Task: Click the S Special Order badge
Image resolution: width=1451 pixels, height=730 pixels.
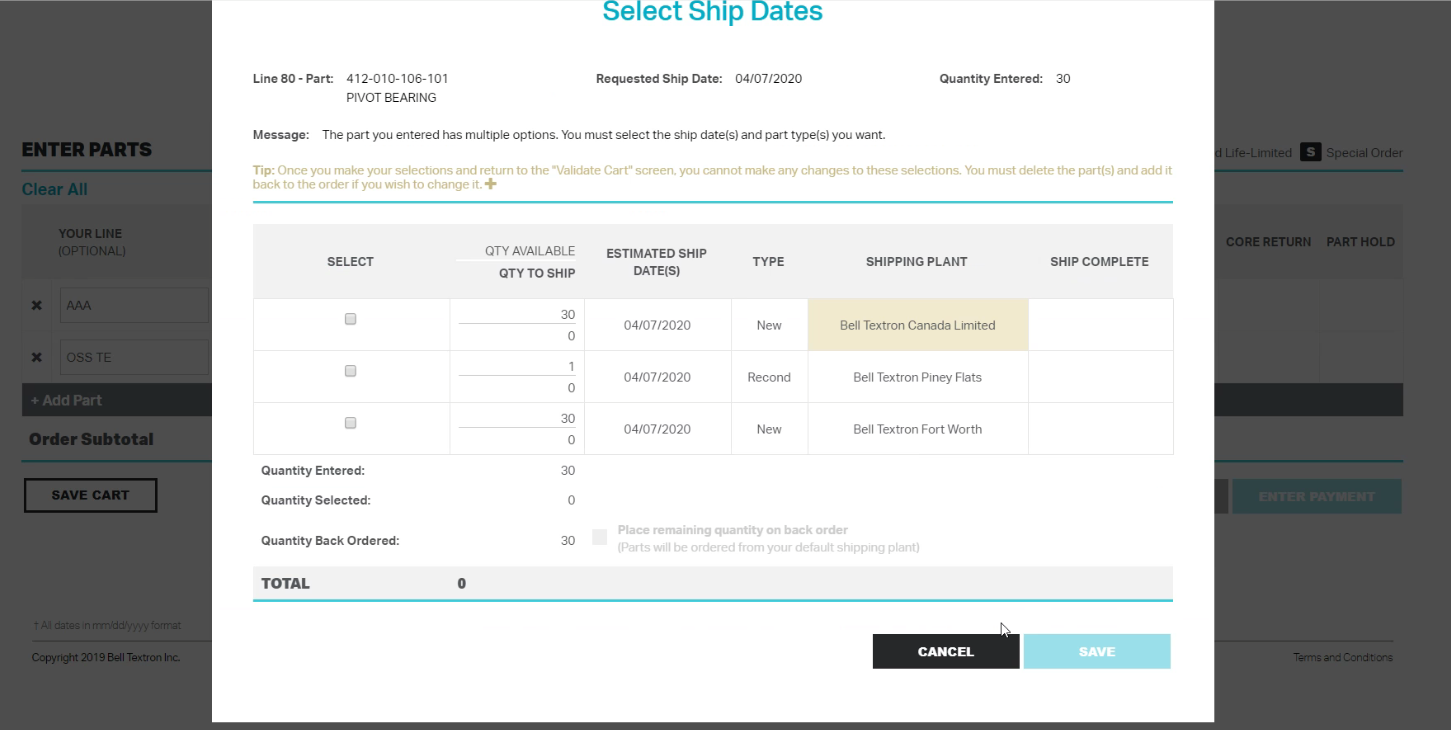Action: tap(1310, 152)
